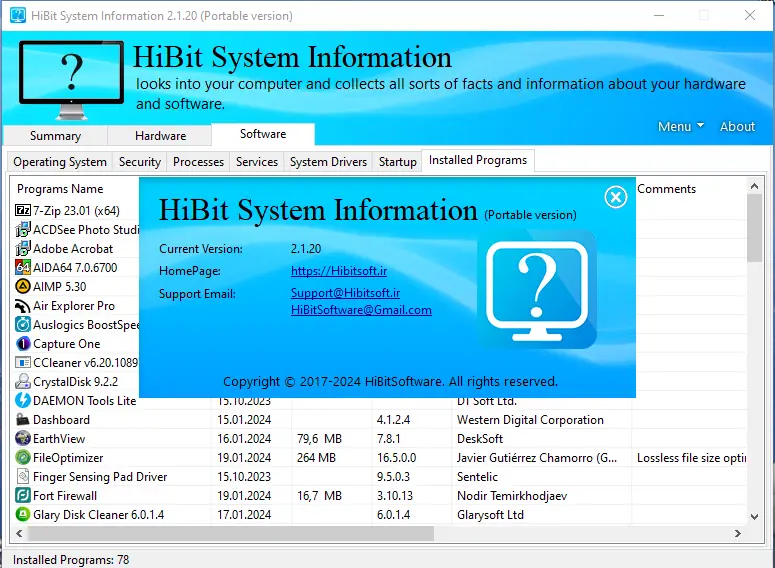This screenshot has height=568, width=775.
Task: Click the Western Digital Corporation publisher cell
Action: [x=530, y=420]
